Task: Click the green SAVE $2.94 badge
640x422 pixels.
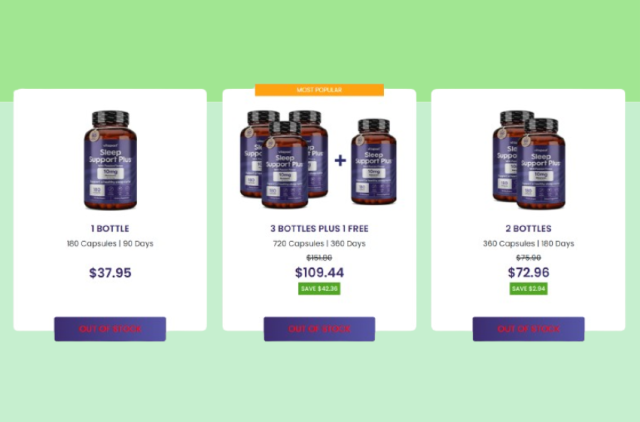Action: click(529, 289)
